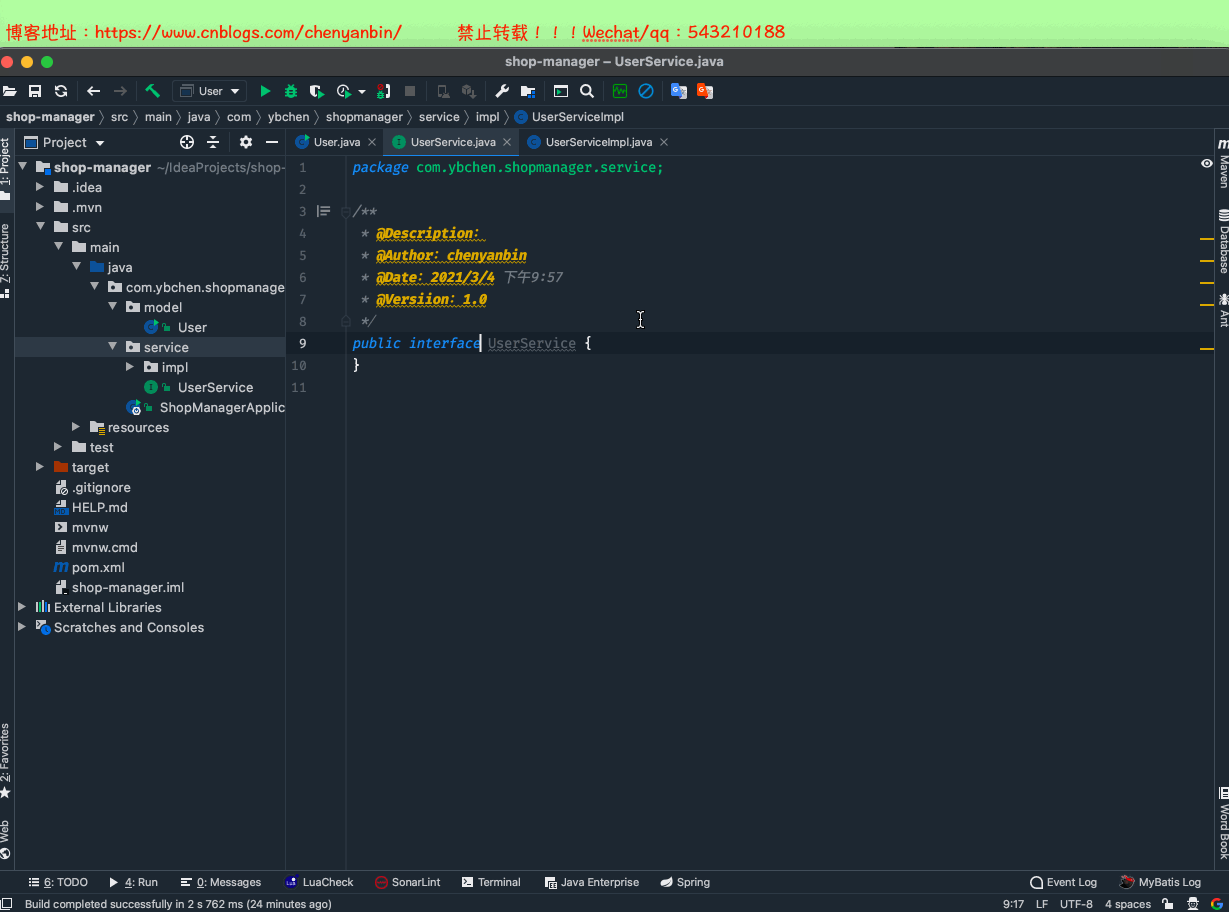Click the red translate icon
The height and width of the screenshot is (912, 1229).
(x=705, y=91)
